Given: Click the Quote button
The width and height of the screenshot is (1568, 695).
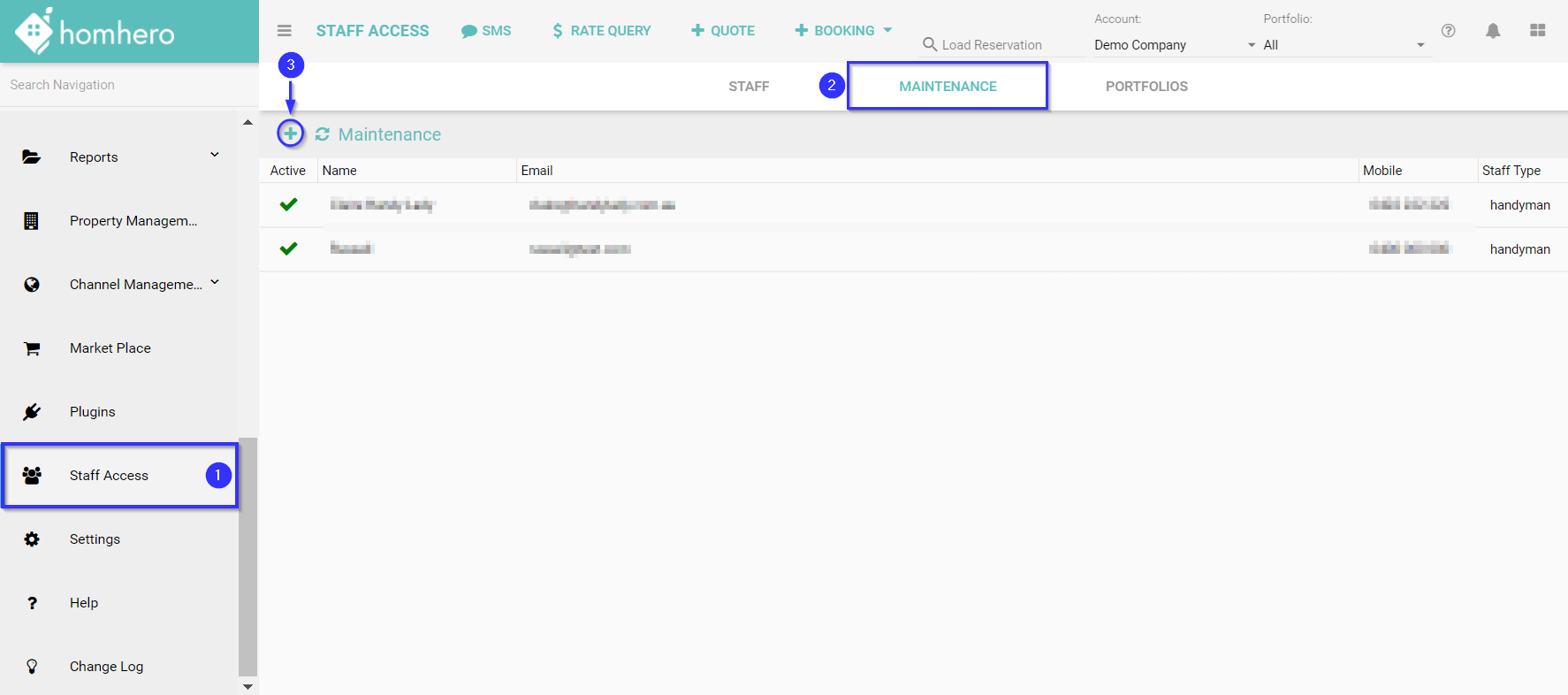Looking at the screenshot, I should [723, 31].
